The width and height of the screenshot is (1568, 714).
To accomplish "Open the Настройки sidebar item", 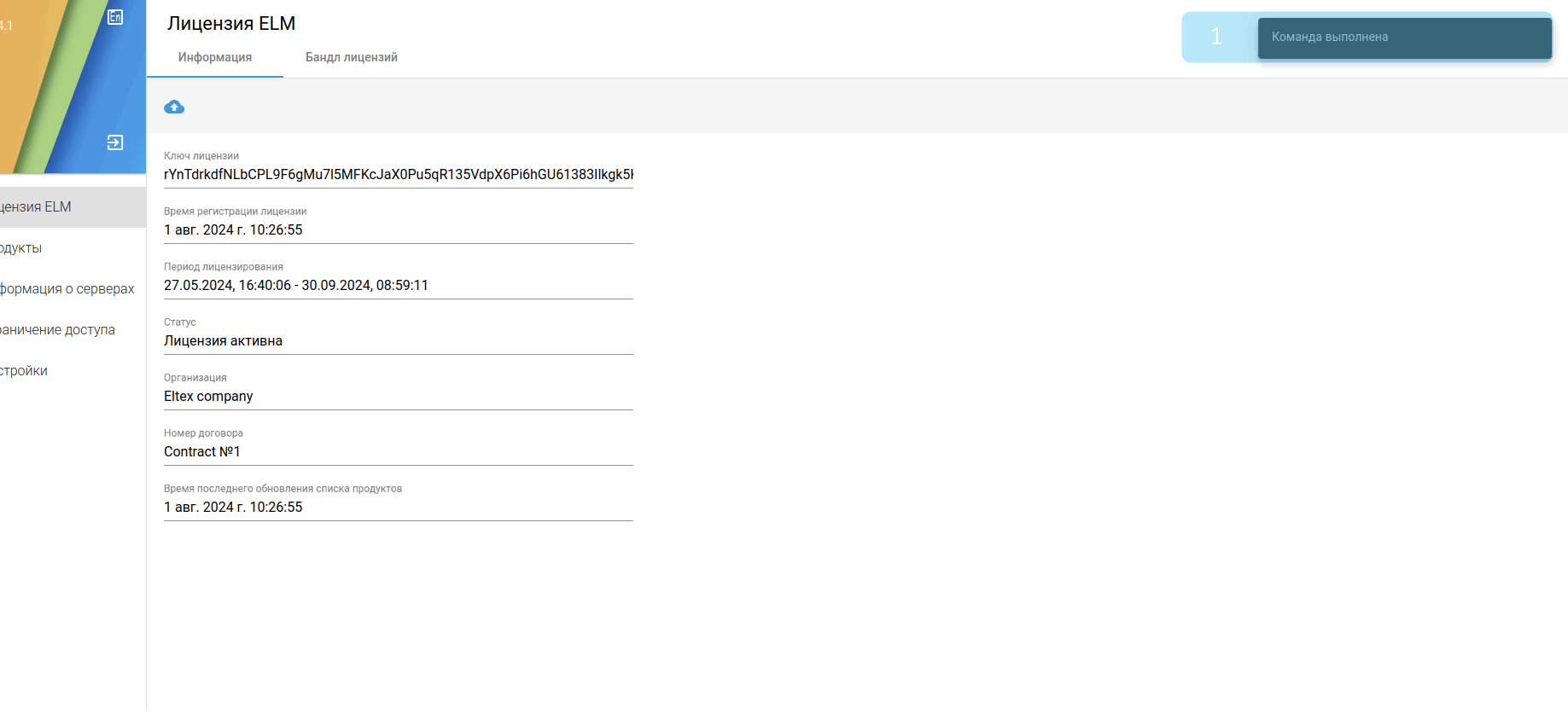I will click(34, 371).
